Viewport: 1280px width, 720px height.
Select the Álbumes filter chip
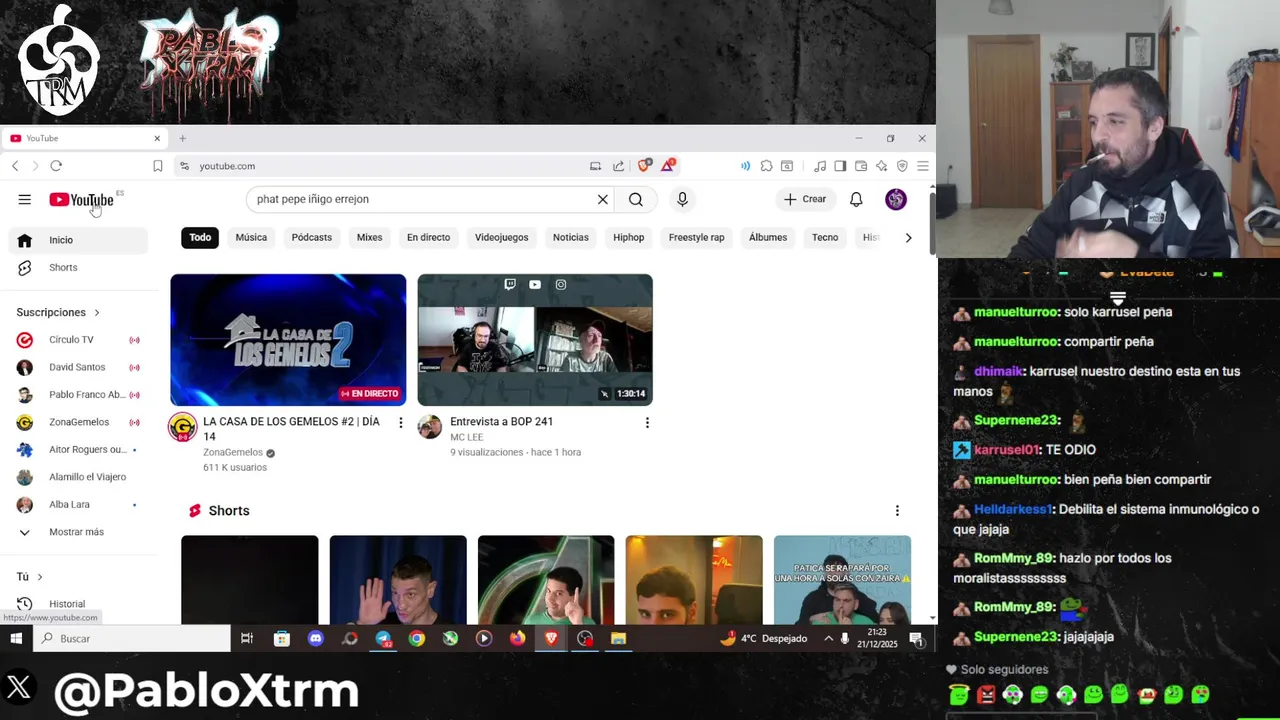pyautogui.click(x=768, y=237)
